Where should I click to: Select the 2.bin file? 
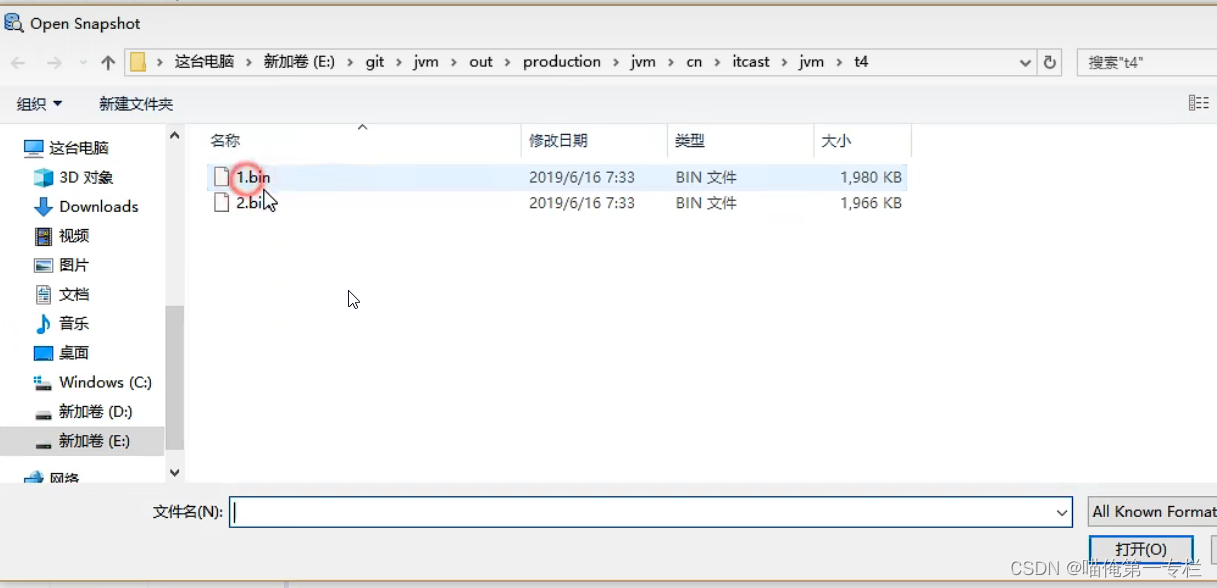(x=557, y=203)
